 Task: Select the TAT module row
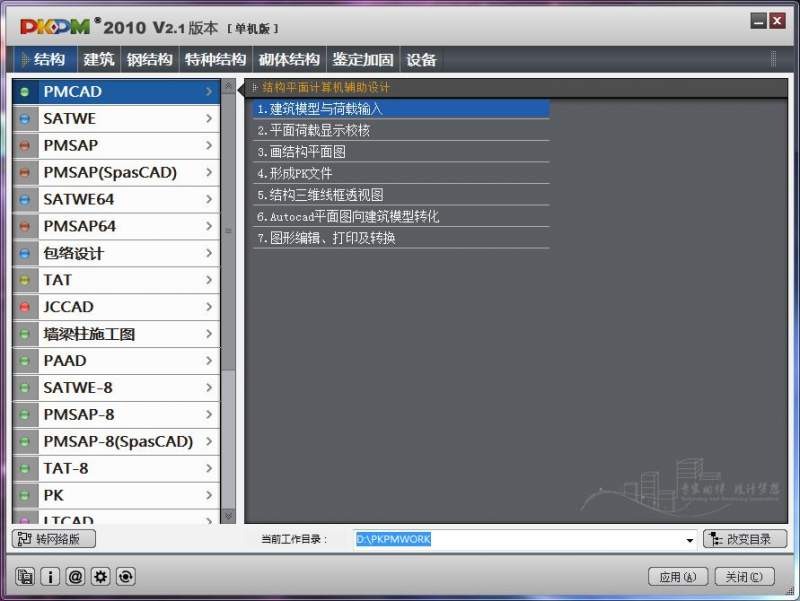pyautogui.click(x=116, y=280)
